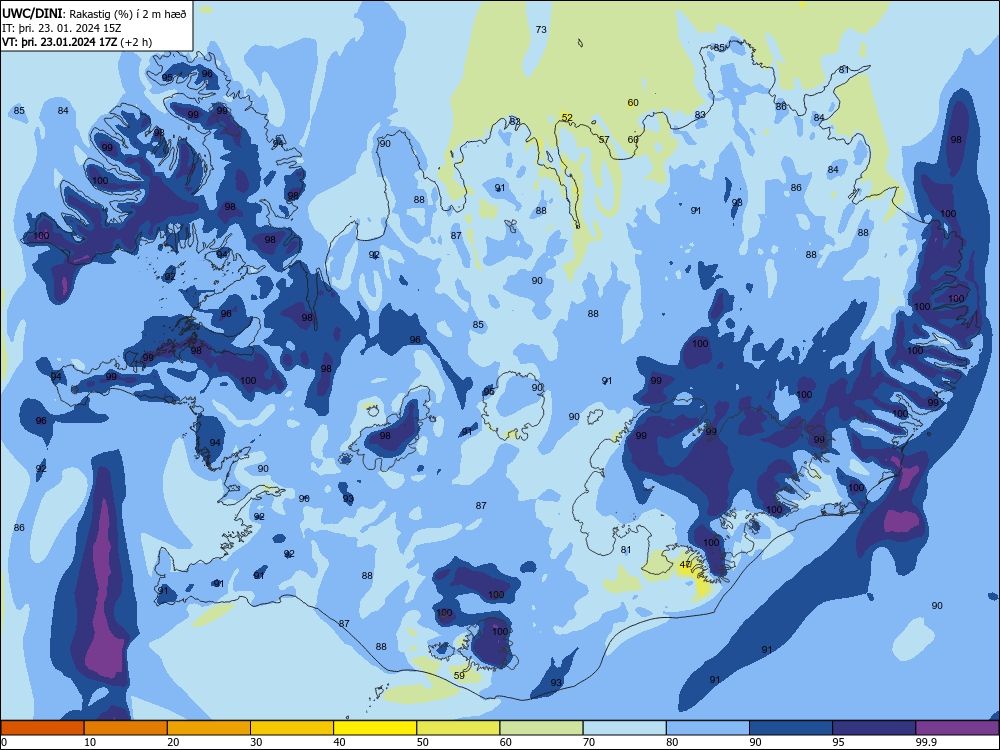Viewport: 1000px width, 750px height.
Task: Pick the 20–30 amber legend color band
Action: click(x=209, y=728)
